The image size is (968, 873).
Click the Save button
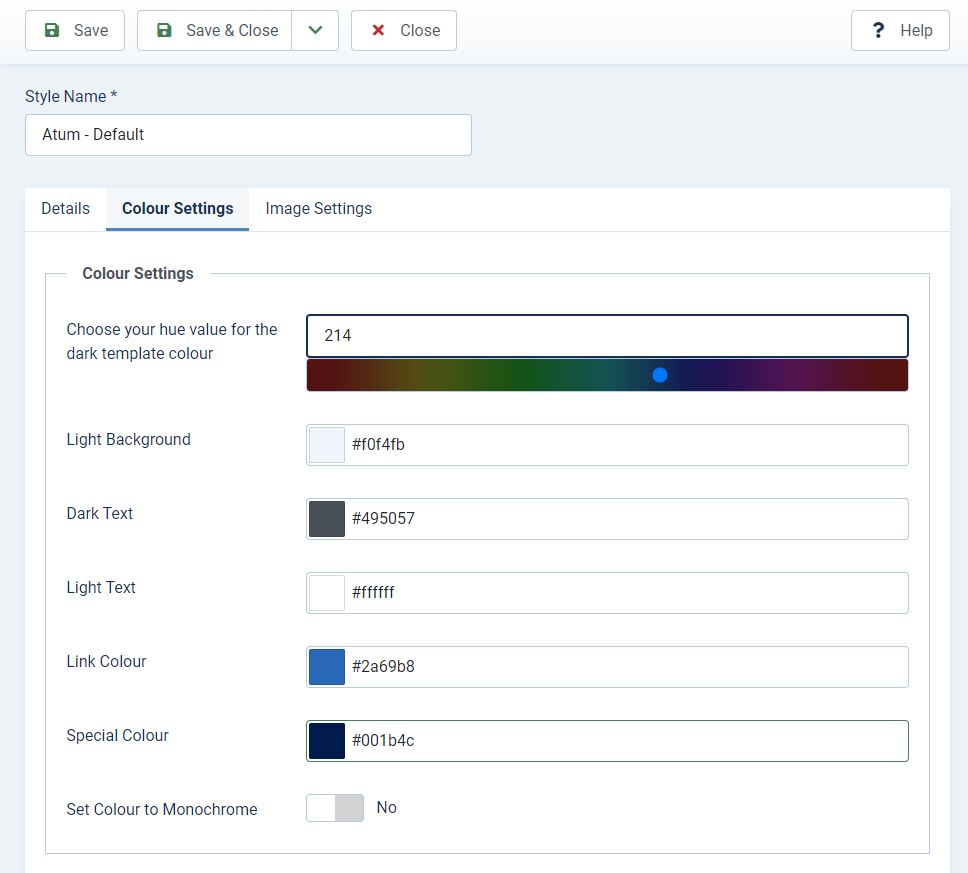75,30
